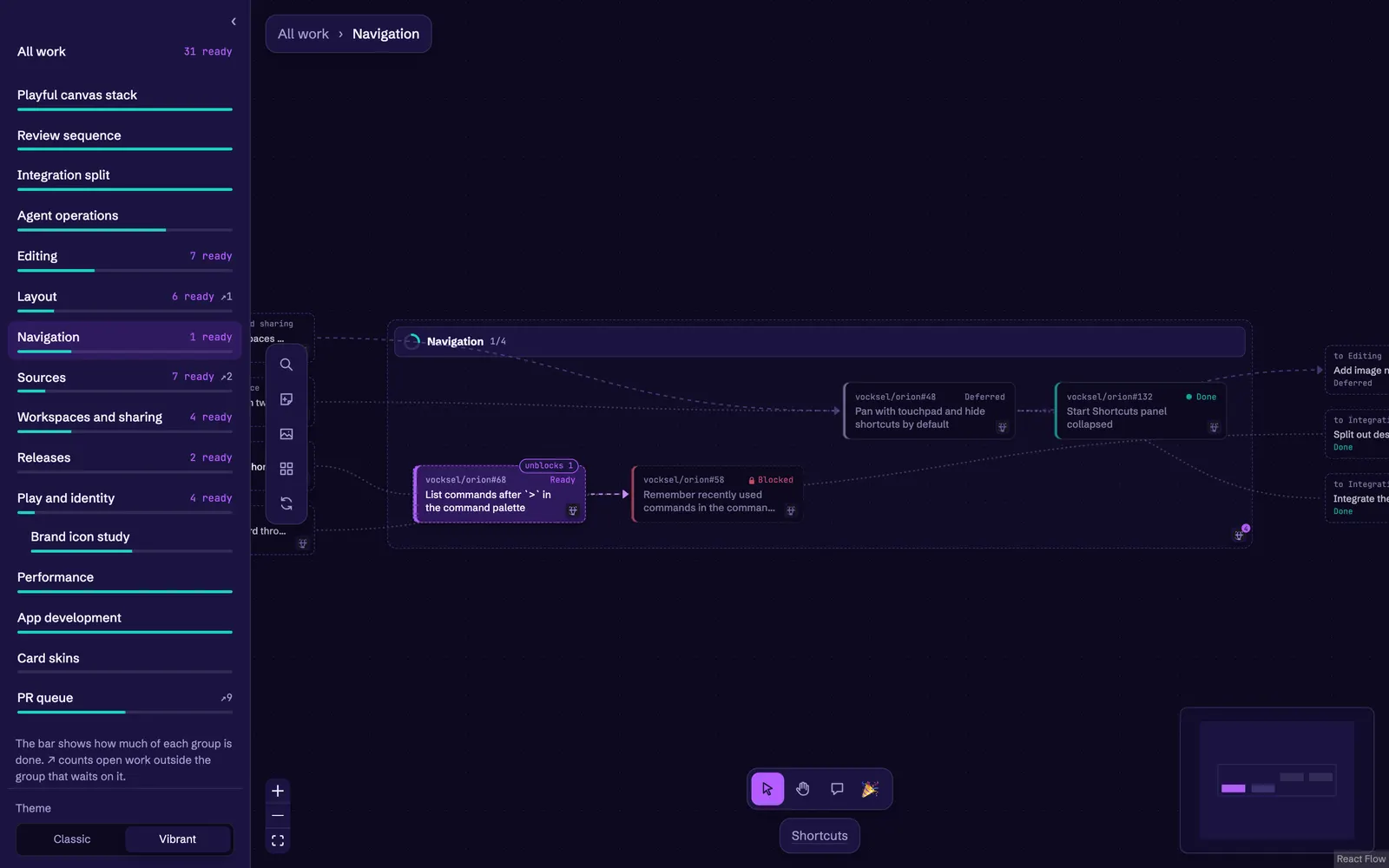The height and width of the screenshot is (868, 1389).
Task: Open Workspaces and sharing in sidebar
Action: (125, 420)
